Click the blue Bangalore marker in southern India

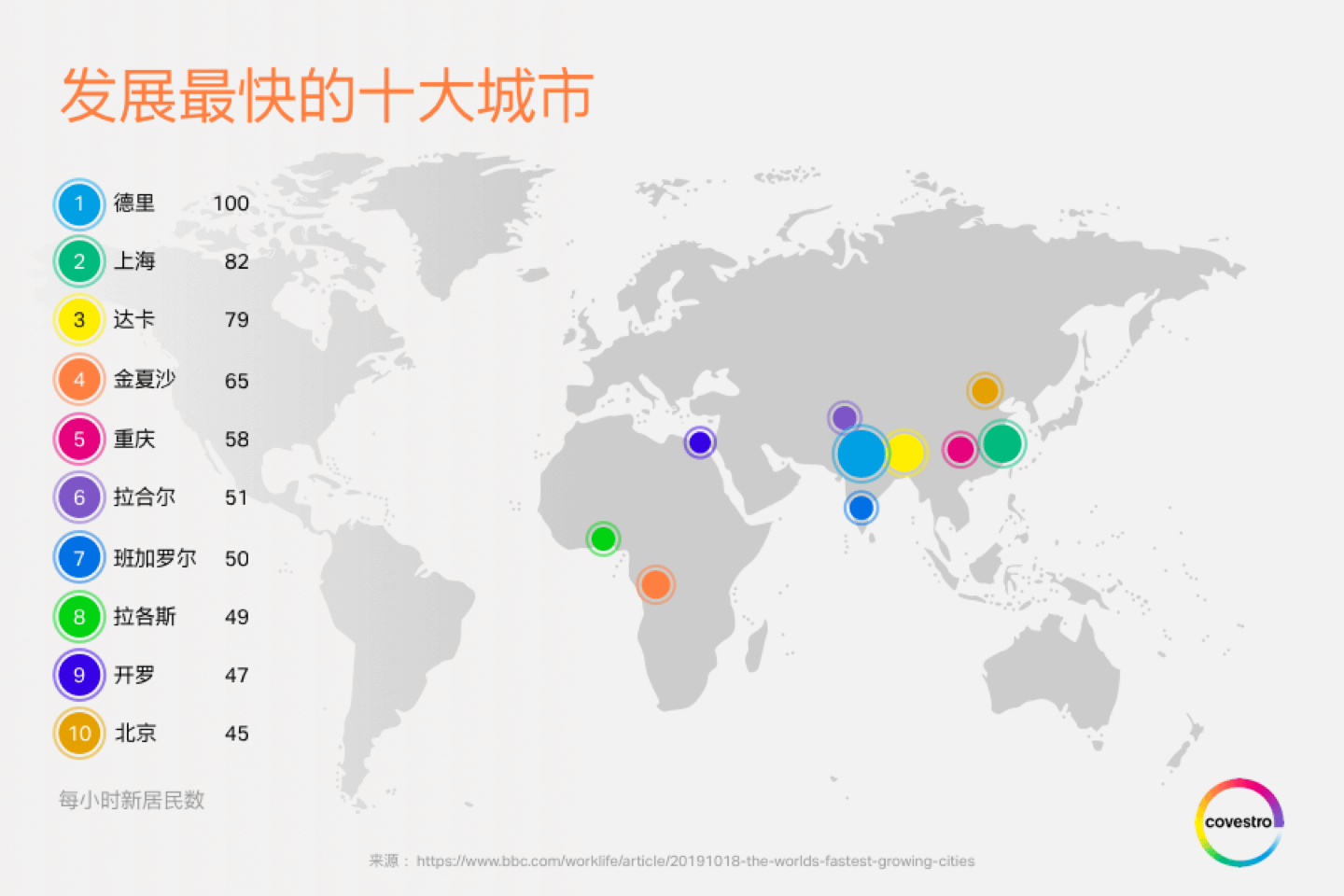tap(861, 508)
